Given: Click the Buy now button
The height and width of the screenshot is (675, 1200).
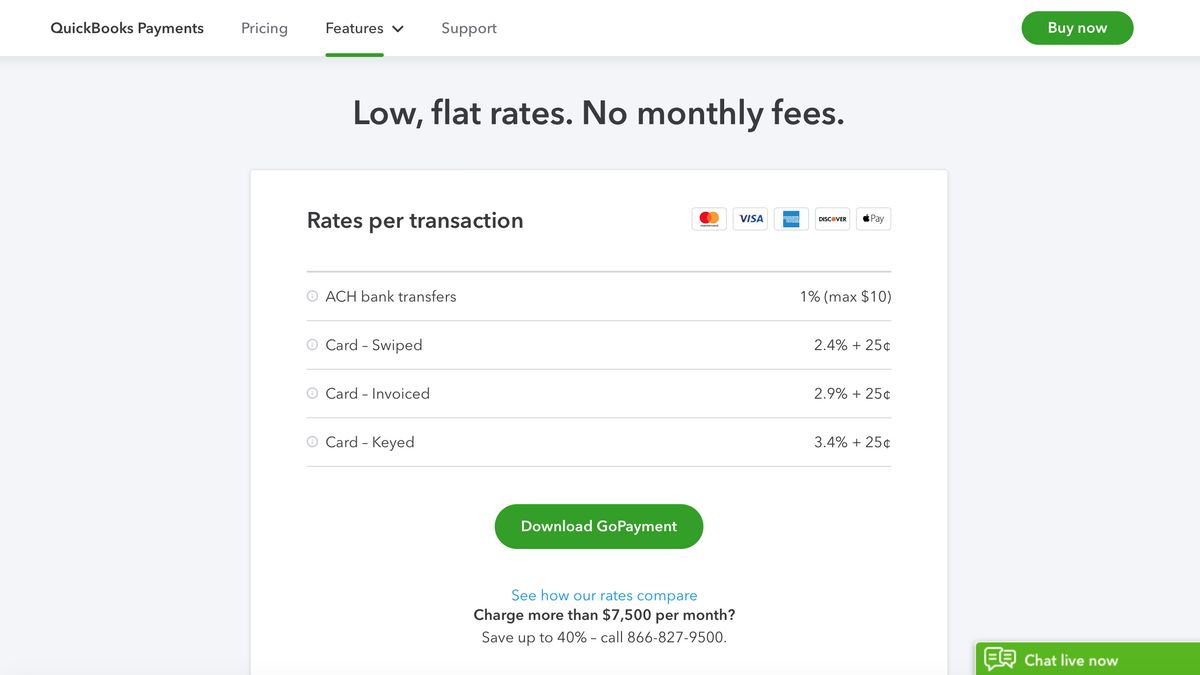Looking at the screenshot, I should pos(1077,28).
